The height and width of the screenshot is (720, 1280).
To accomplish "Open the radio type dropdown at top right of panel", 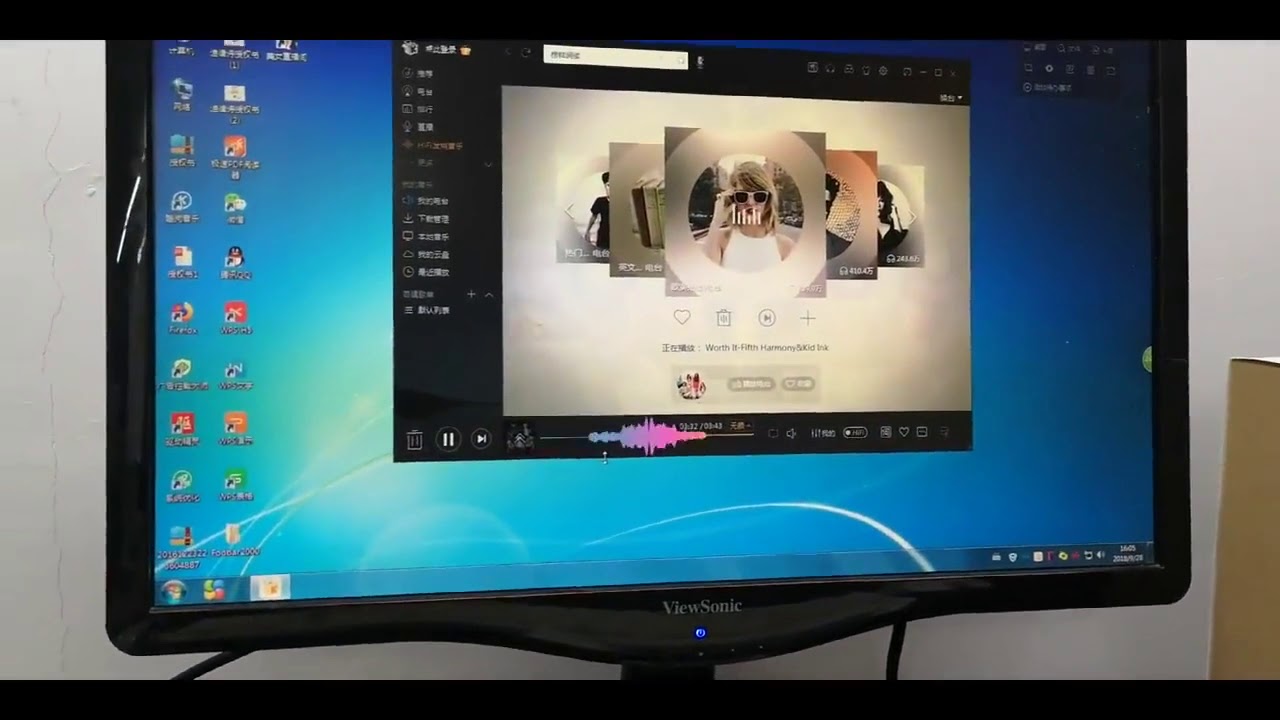I will coord(951,98).
